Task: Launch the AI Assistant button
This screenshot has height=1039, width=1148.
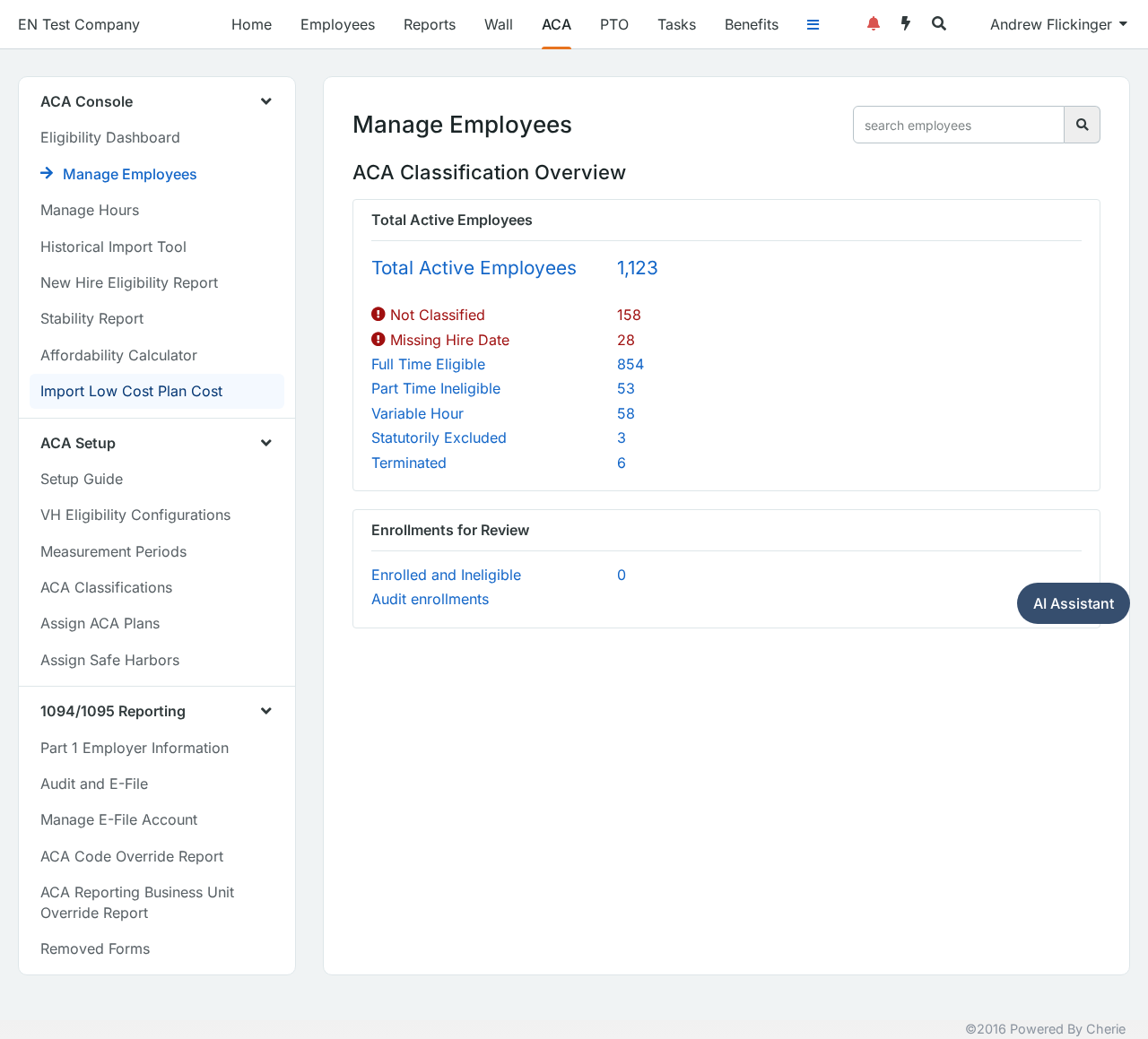Action: (1074, 603)
